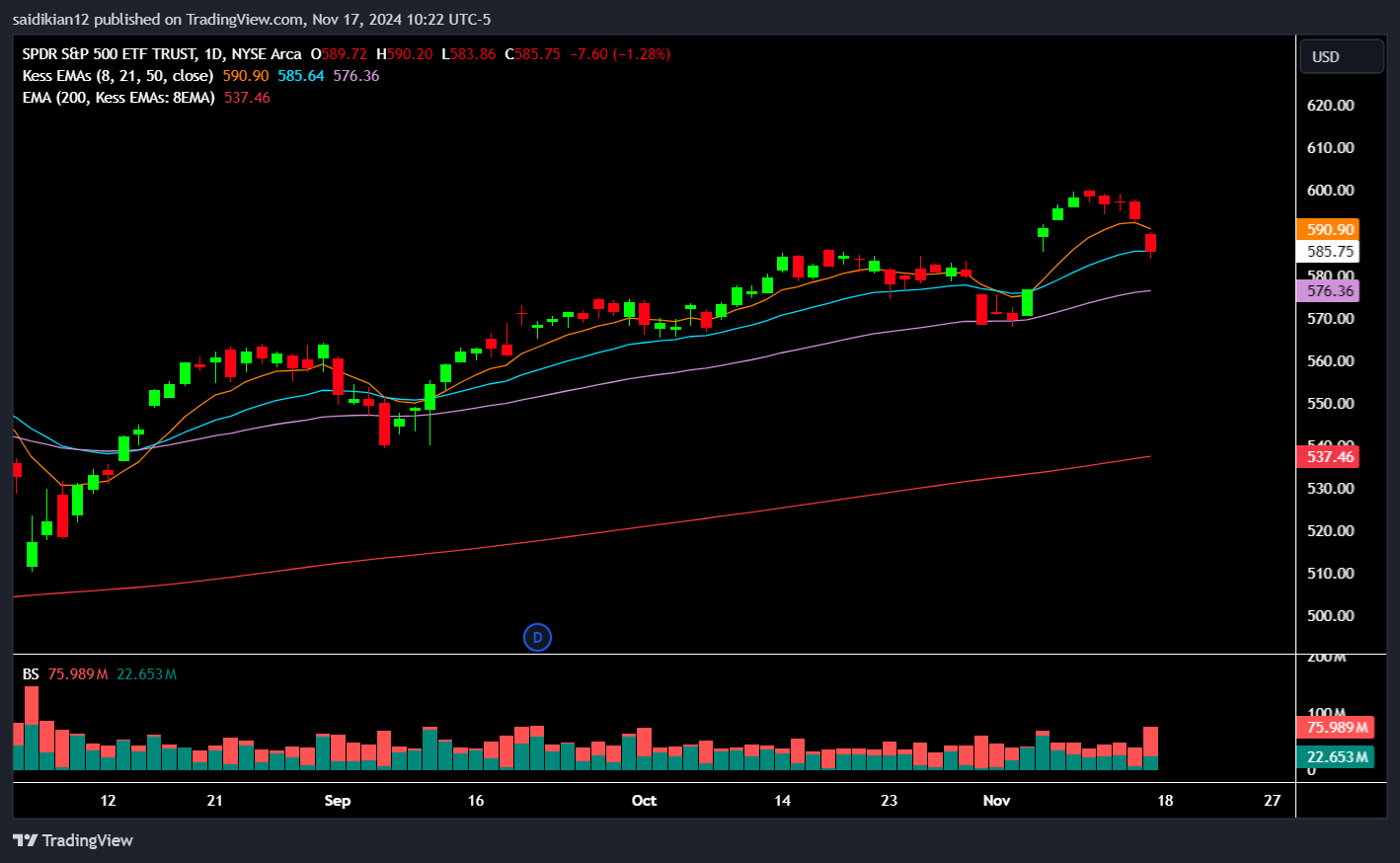Click the Oct label on time axis

644,800
